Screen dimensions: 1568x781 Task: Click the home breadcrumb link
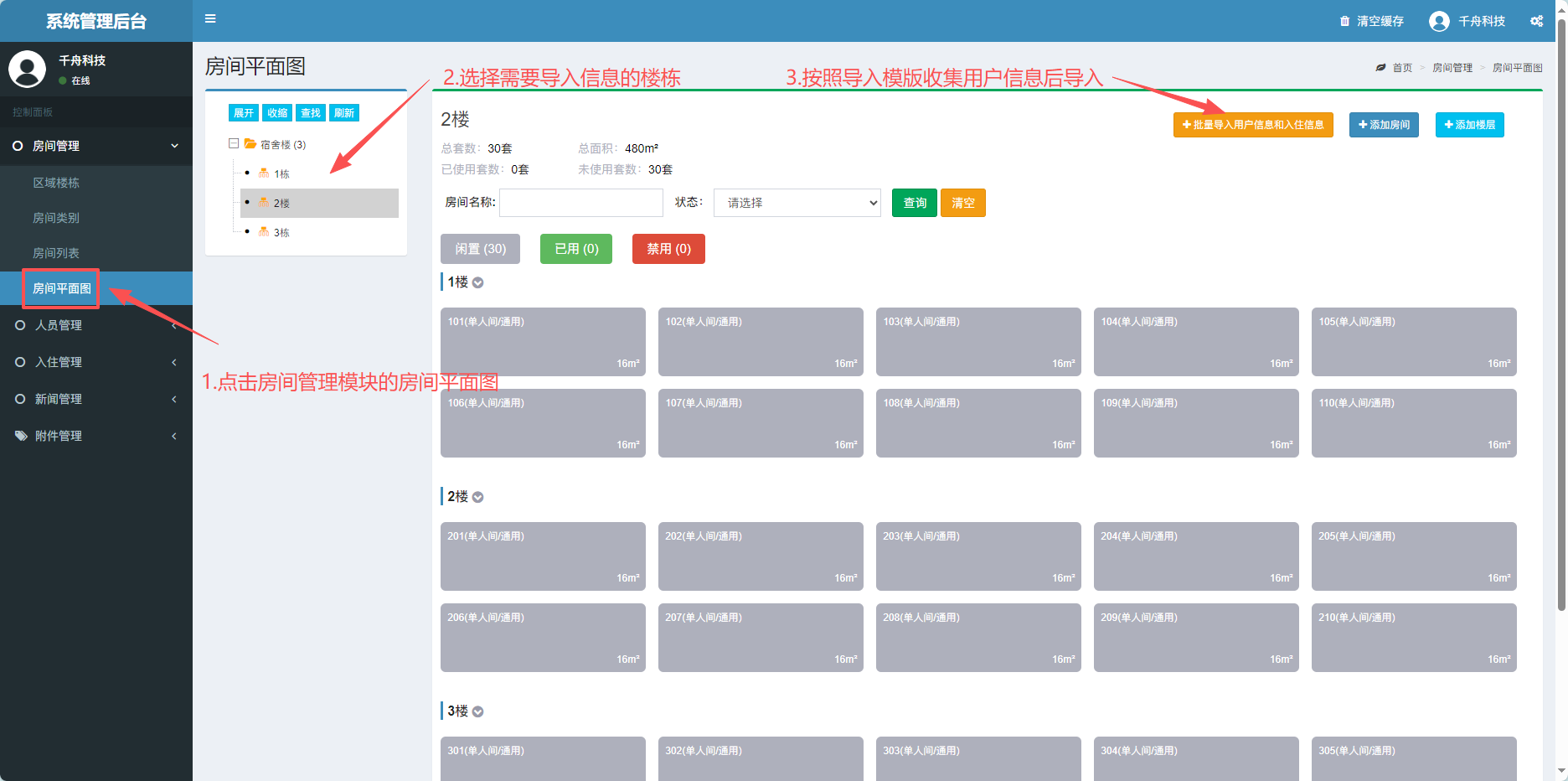click(1401, 68)
